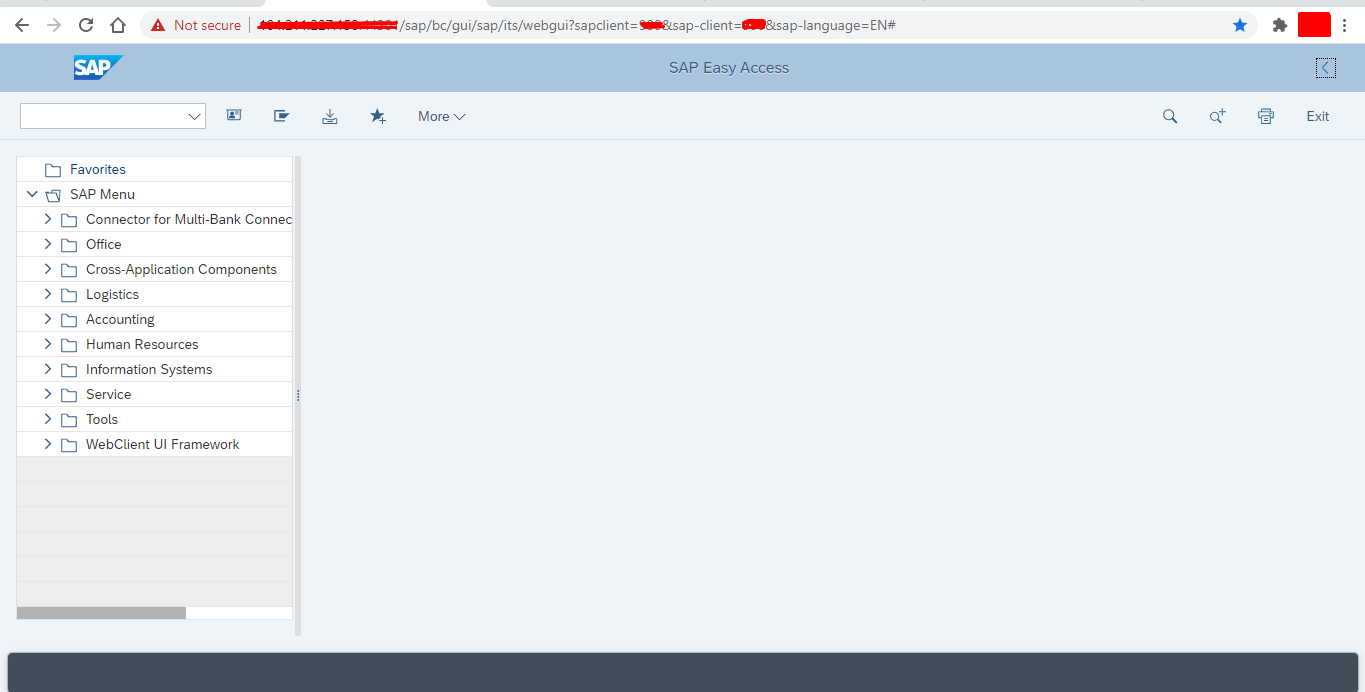The width and height of the screenshot is (1365, 692).
Task: Click the Print icon in toolbar
Action: 1266,116
